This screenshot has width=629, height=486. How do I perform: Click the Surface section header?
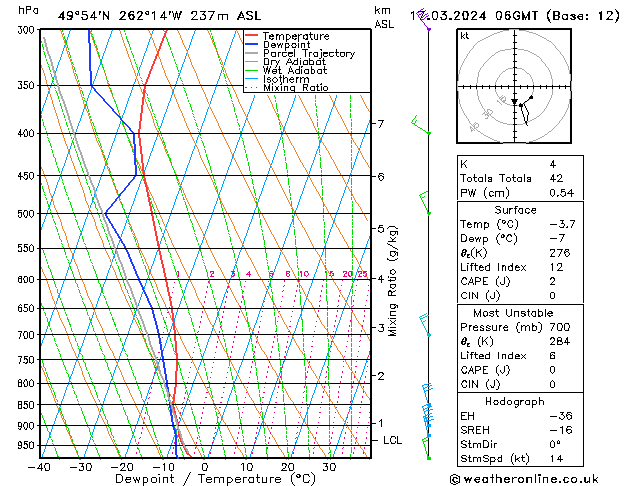point(515,210)
